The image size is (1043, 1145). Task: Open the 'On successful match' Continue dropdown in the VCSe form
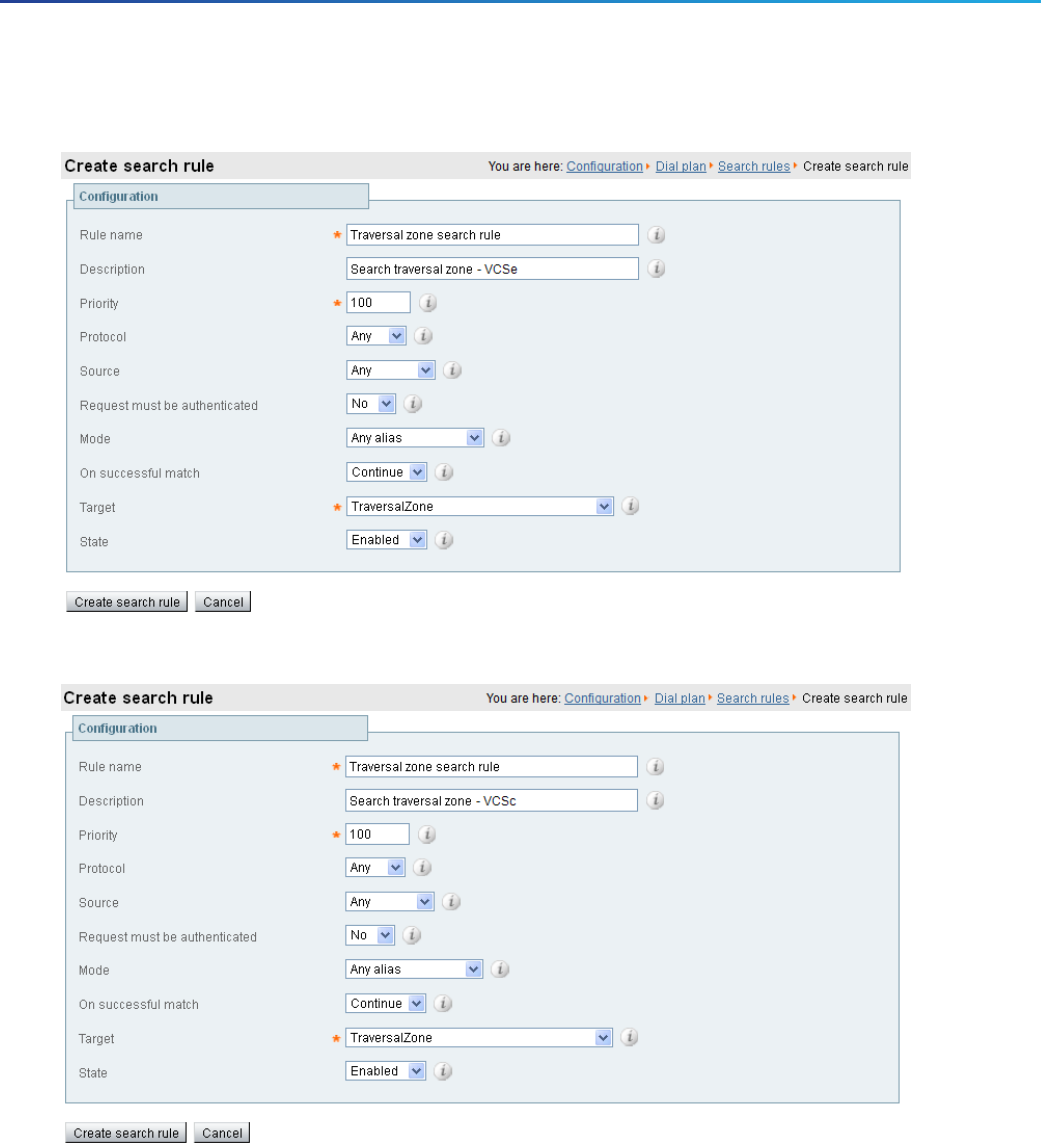pos(386,472)
